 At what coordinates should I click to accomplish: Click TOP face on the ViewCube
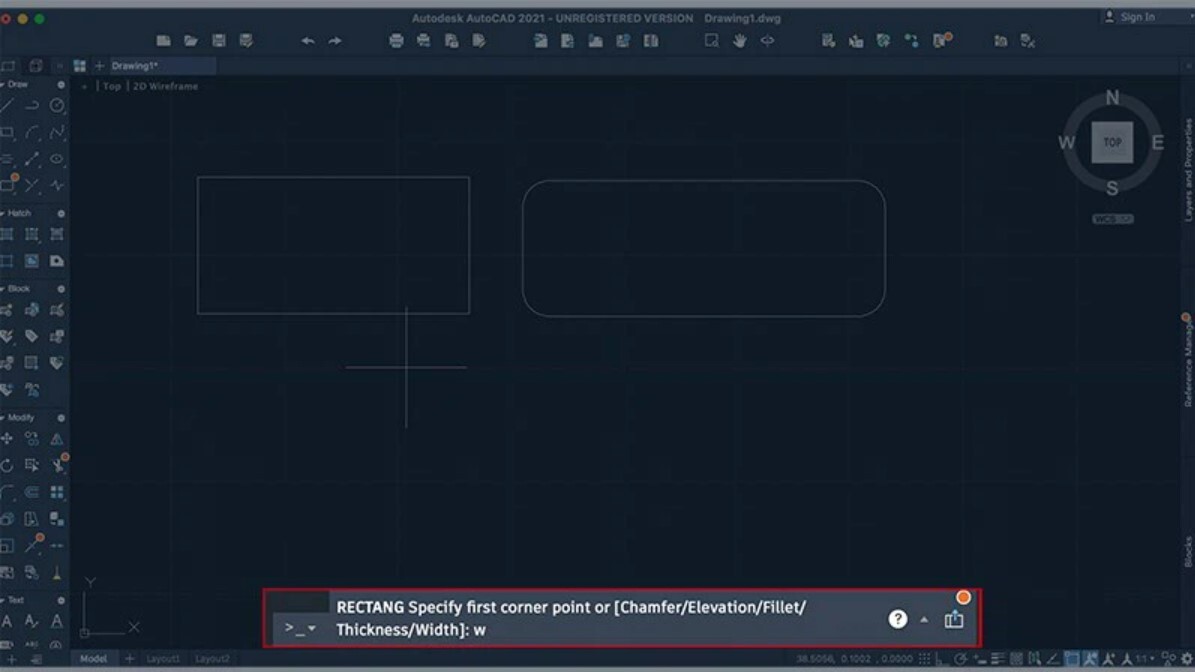coord(1113,142)
